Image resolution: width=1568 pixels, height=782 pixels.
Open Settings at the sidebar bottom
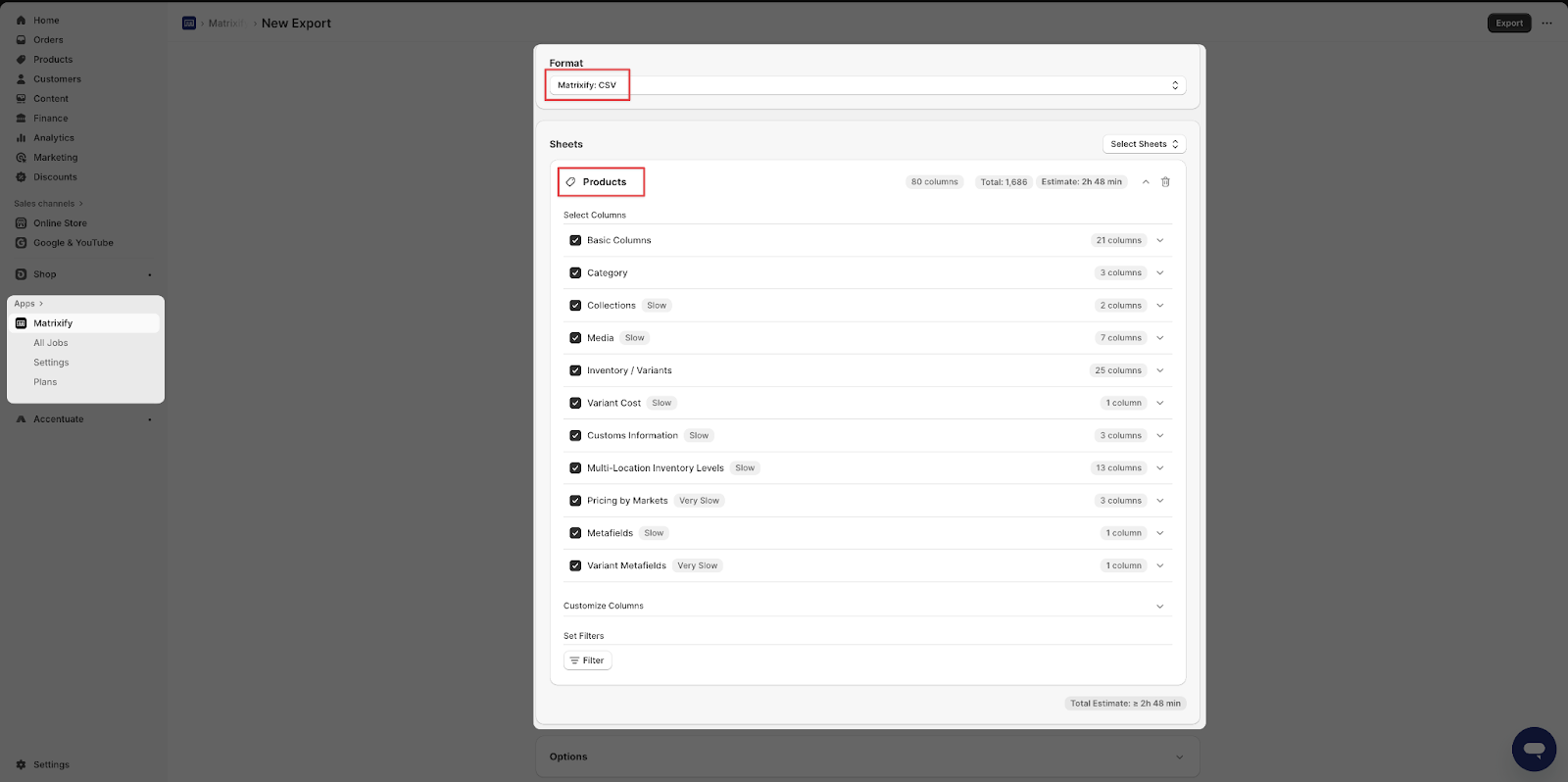(x=51, y=764)
